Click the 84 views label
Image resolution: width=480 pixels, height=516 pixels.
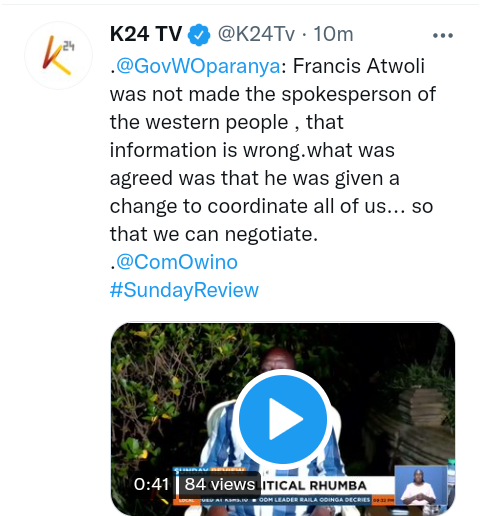point(220,484)
